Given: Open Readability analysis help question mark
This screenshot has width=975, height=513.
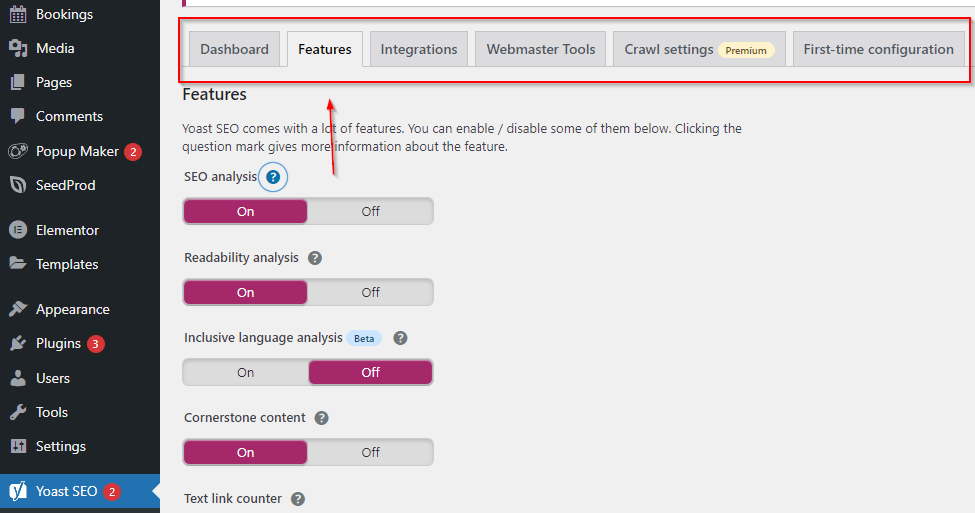Looking at the screenshot, I should 315,258.
